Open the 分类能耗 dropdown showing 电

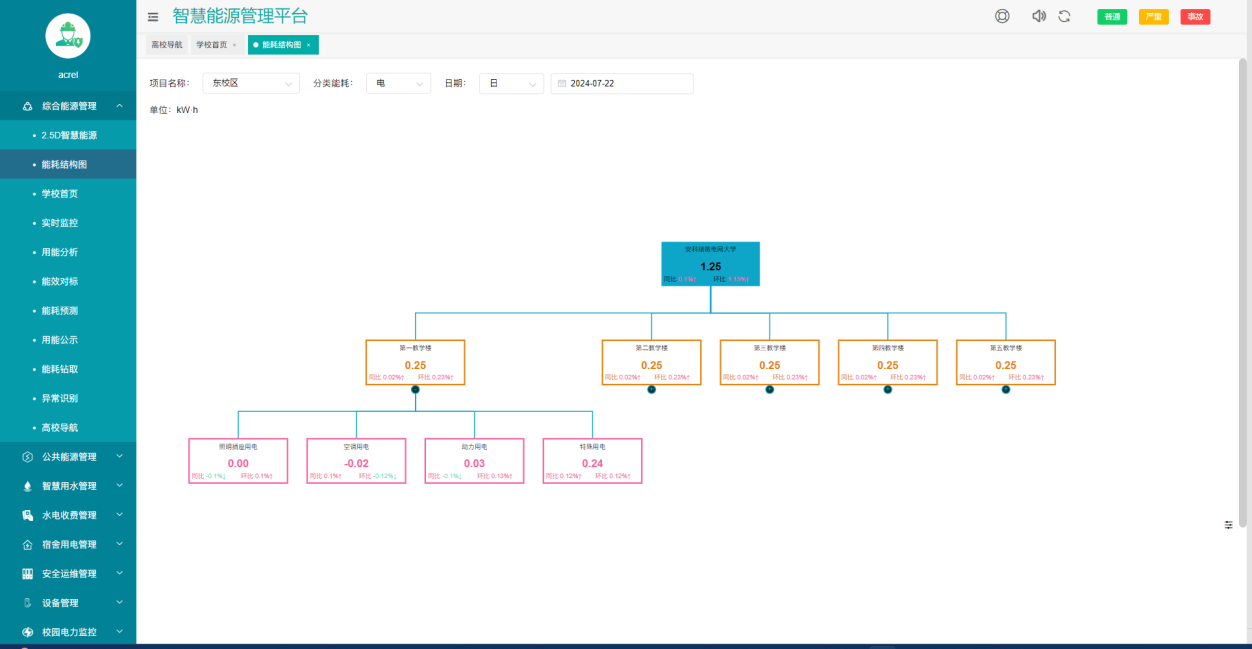(x=398, y=84)
